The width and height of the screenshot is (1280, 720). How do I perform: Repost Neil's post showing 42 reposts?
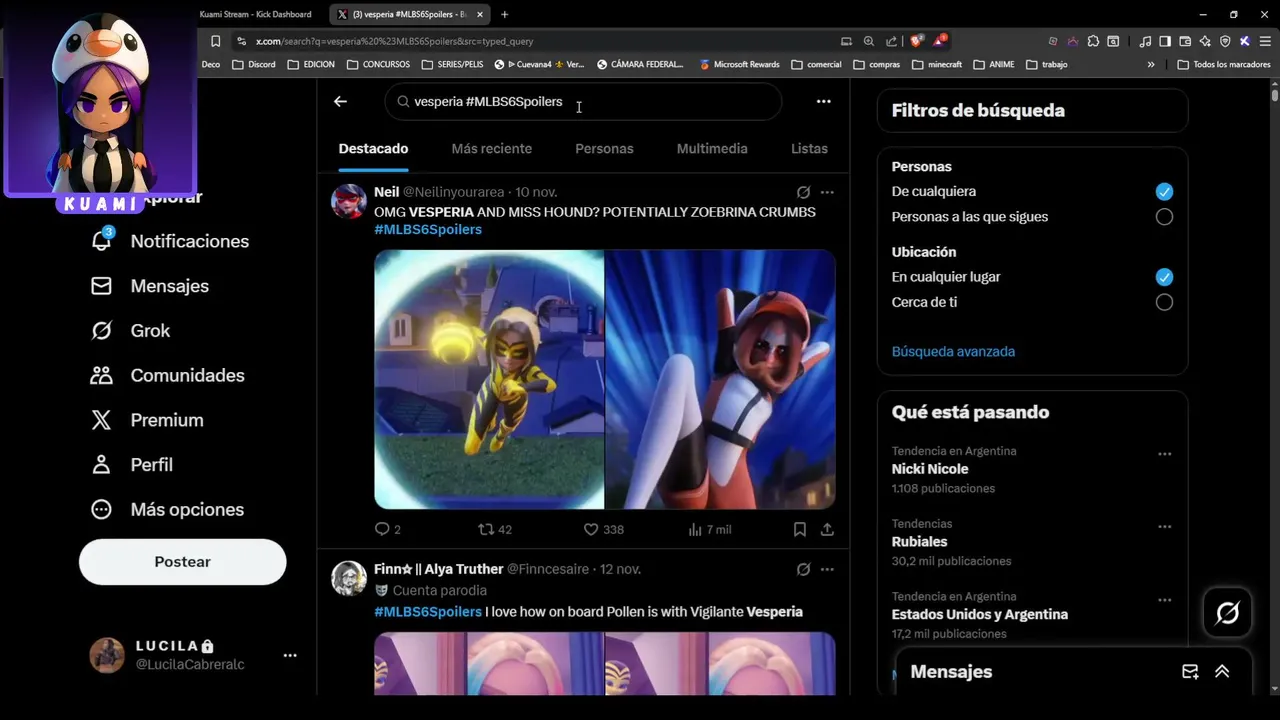(486, 529)
